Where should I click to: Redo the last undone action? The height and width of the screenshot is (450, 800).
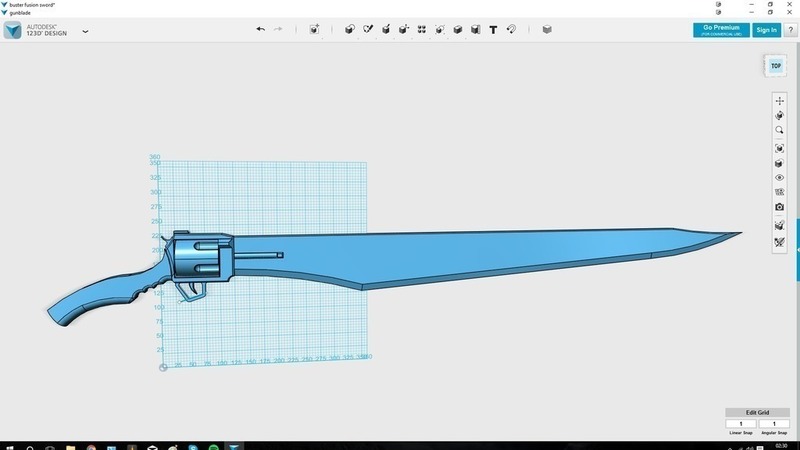[x=278, y=29]
